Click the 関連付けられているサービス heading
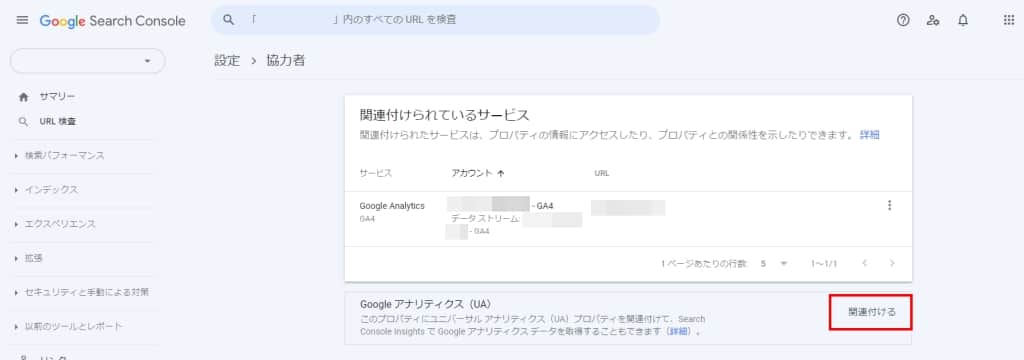1024x360 pixels. click(x=444, y=116)
